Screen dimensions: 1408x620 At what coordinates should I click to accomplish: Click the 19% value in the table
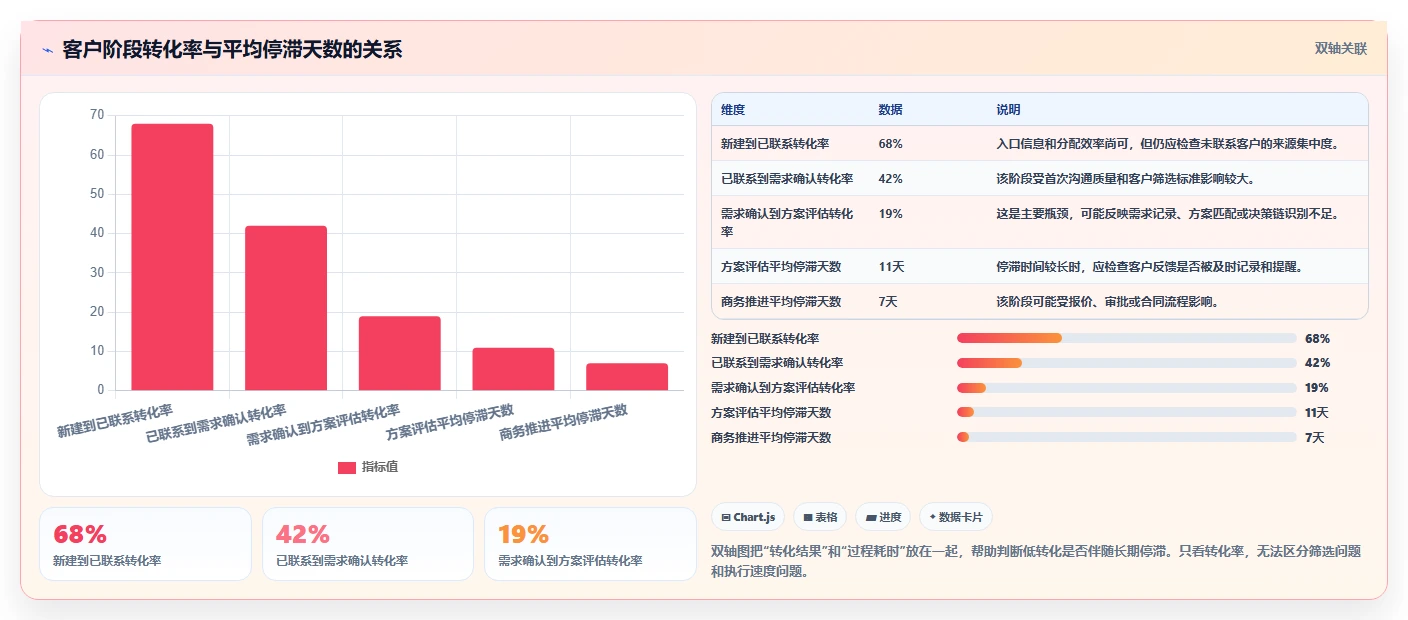890,213
